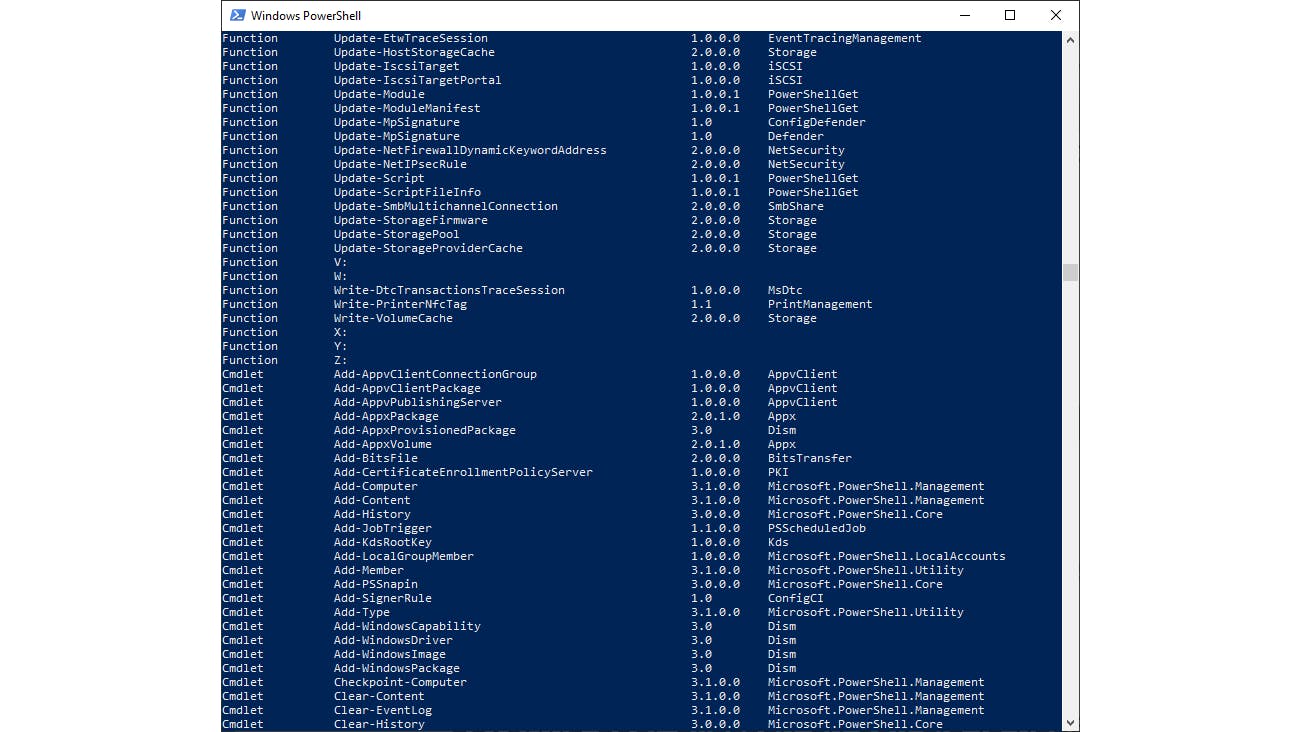Maximize the Windows PowerShell window
Image resolution: width=1301 pixels, height=732 pixels.
click(1010, 15)
